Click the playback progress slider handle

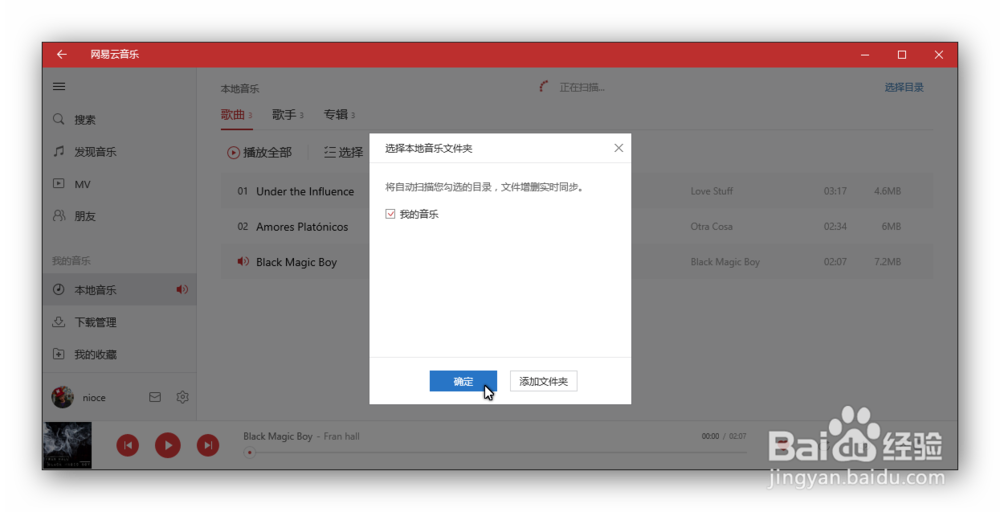[x=249, y=453]
